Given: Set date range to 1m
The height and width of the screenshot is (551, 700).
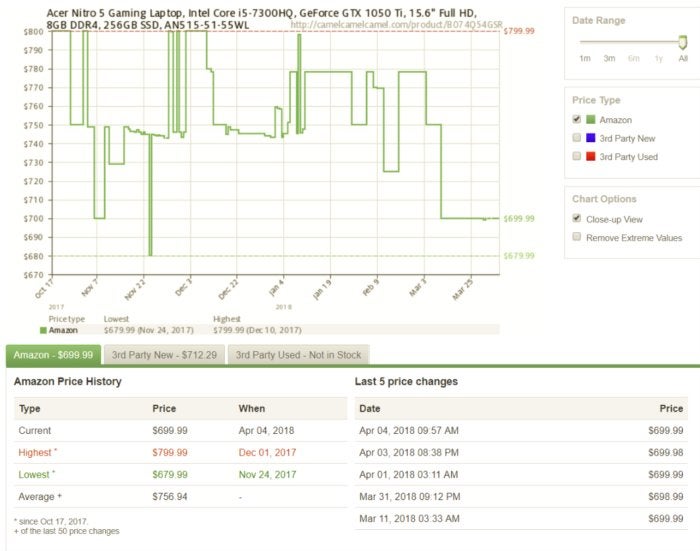Looking at the screenshot, I should click(x=585, y=58).
